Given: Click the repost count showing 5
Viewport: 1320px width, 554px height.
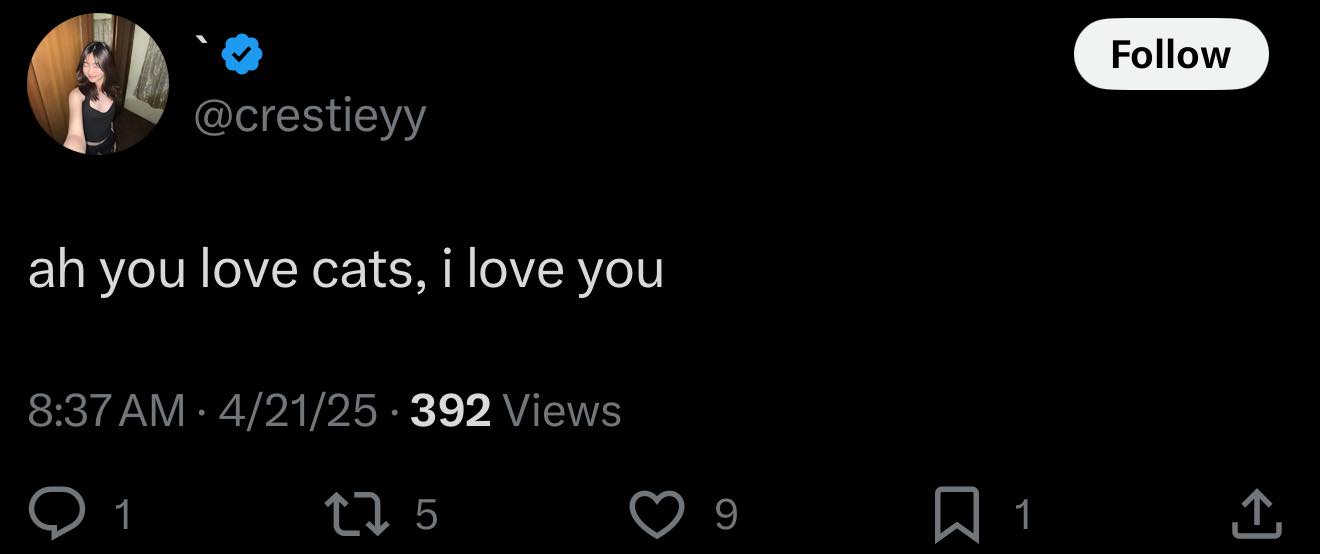Looking at the screenshot, I should tap(425, 514).
